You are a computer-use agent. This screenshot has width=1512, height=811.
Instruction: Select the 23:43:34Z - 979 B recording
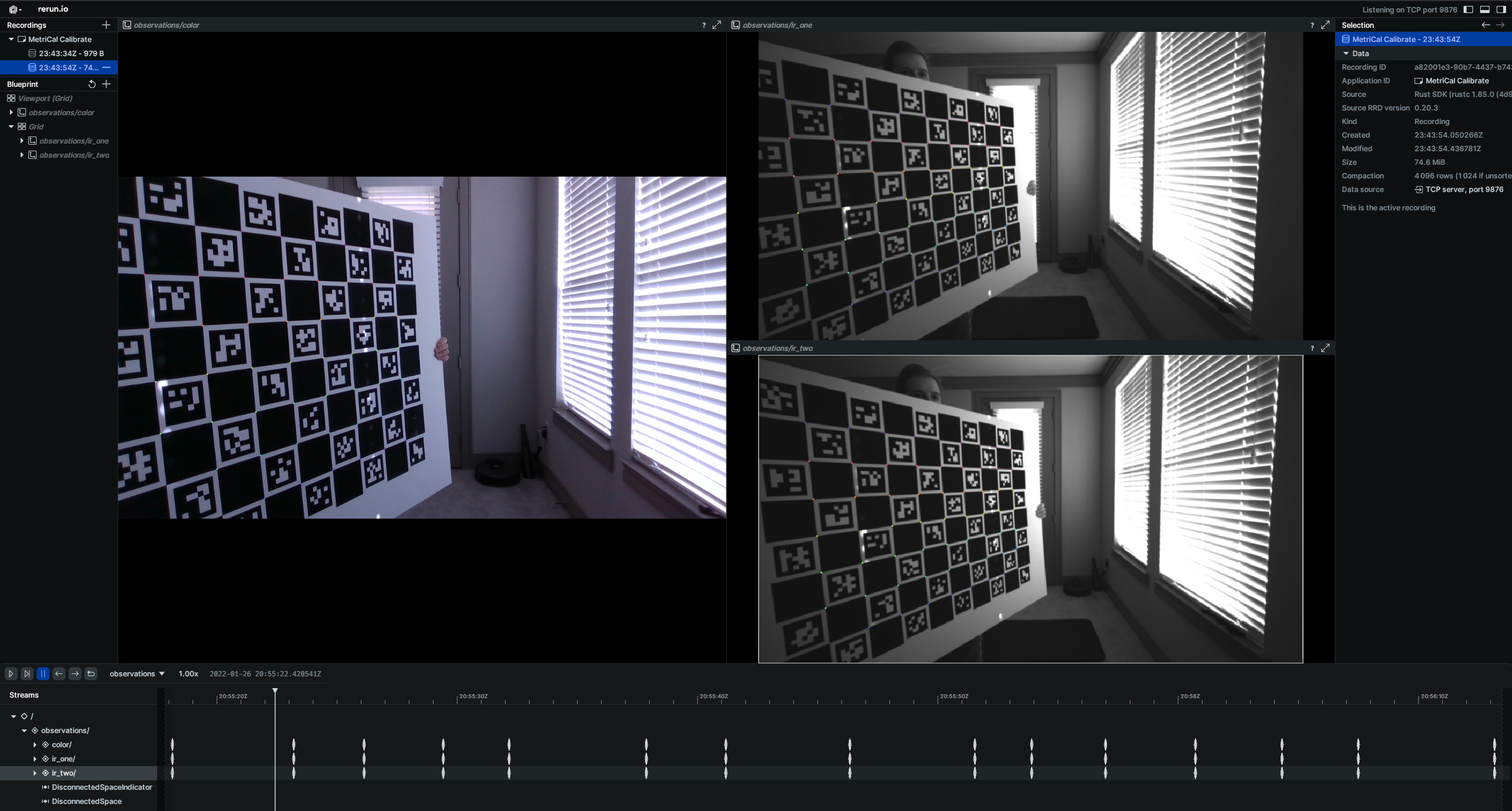[x=59, y=53]
